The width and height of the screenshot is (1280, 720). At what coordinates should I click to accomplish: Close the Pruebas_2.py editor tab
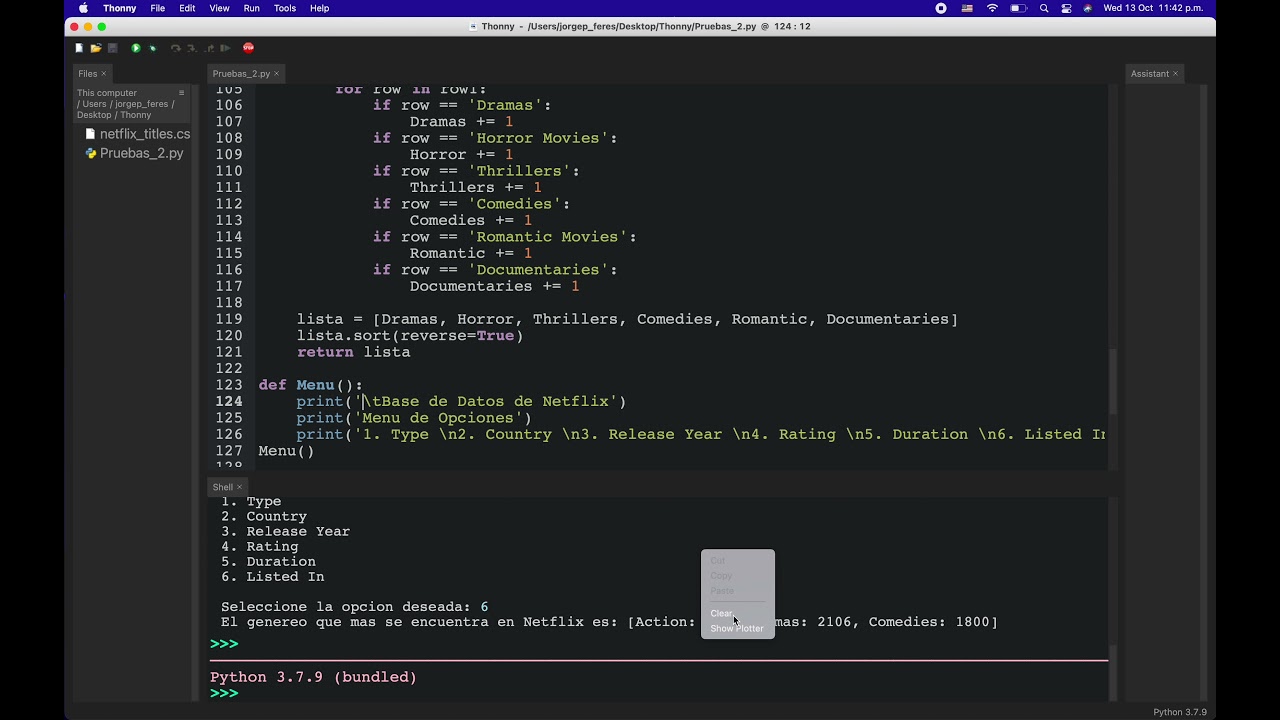(x=276, y=74)
